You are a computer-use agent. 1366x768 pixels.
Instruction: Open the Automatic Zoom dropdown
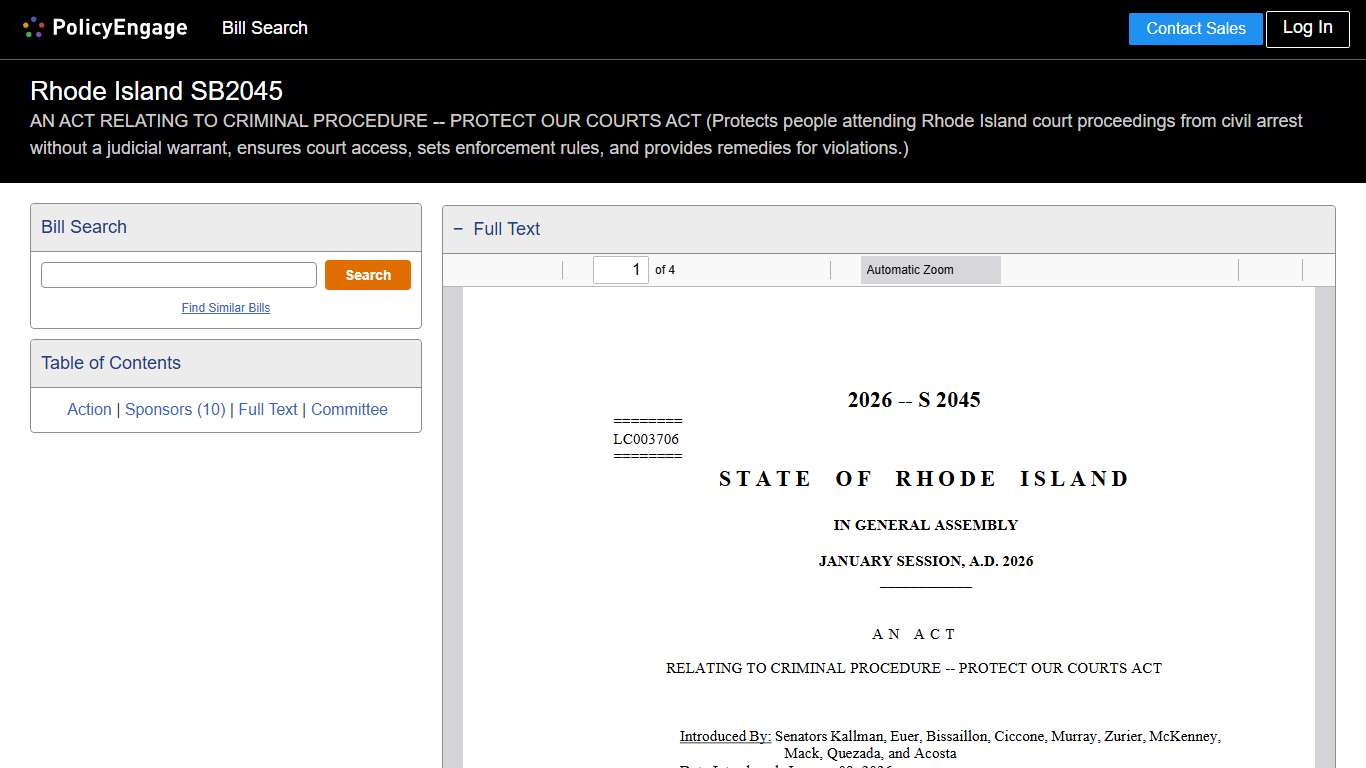coord(930,269)
